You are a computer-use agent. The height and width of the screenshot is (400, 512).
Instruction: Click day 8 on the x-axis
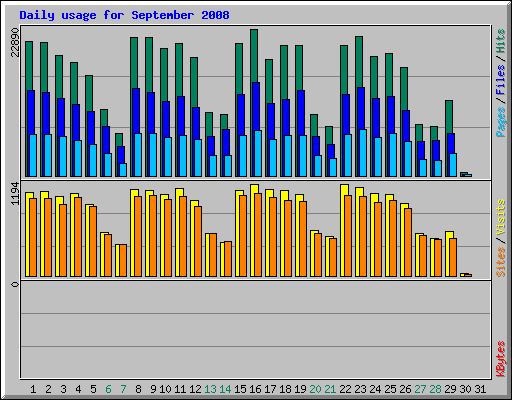tap(138, 389)
